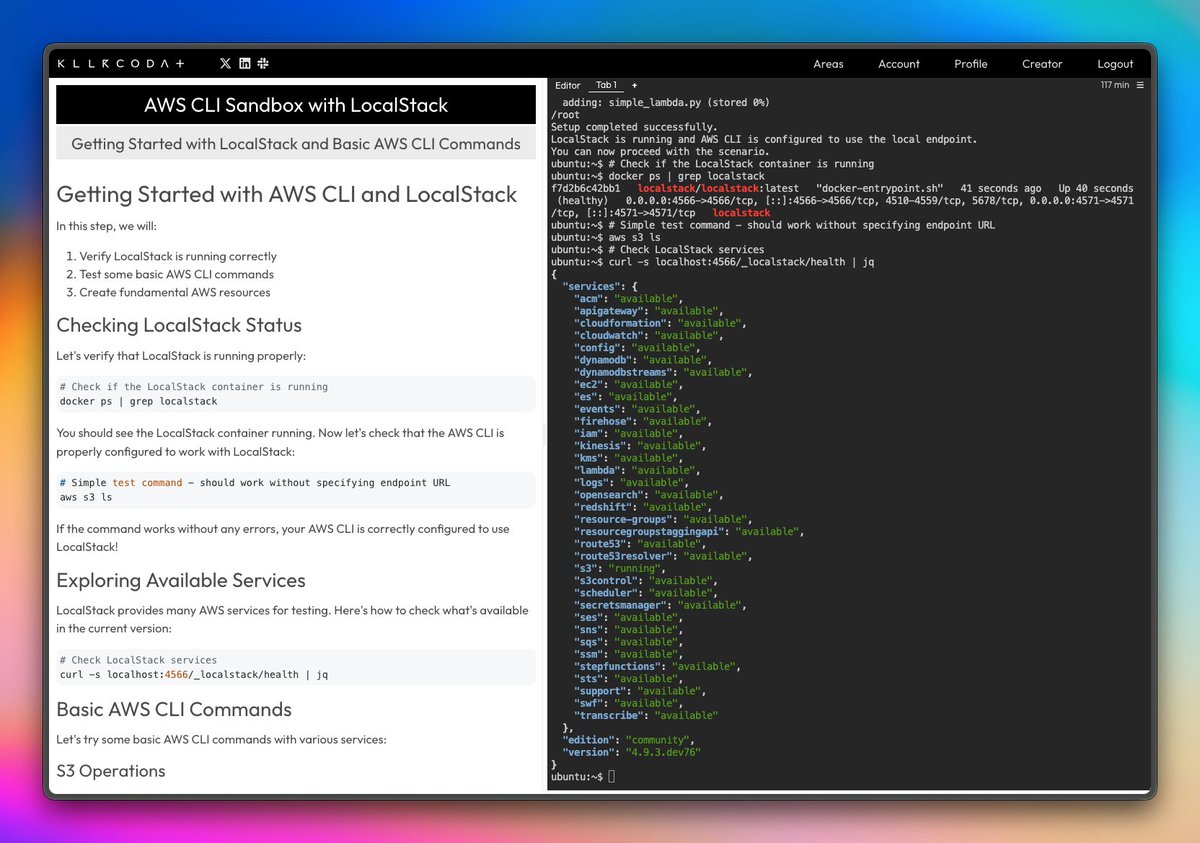Click the "kinesis": "available" terminal line
1200x843 pixels.
[640, 446]
